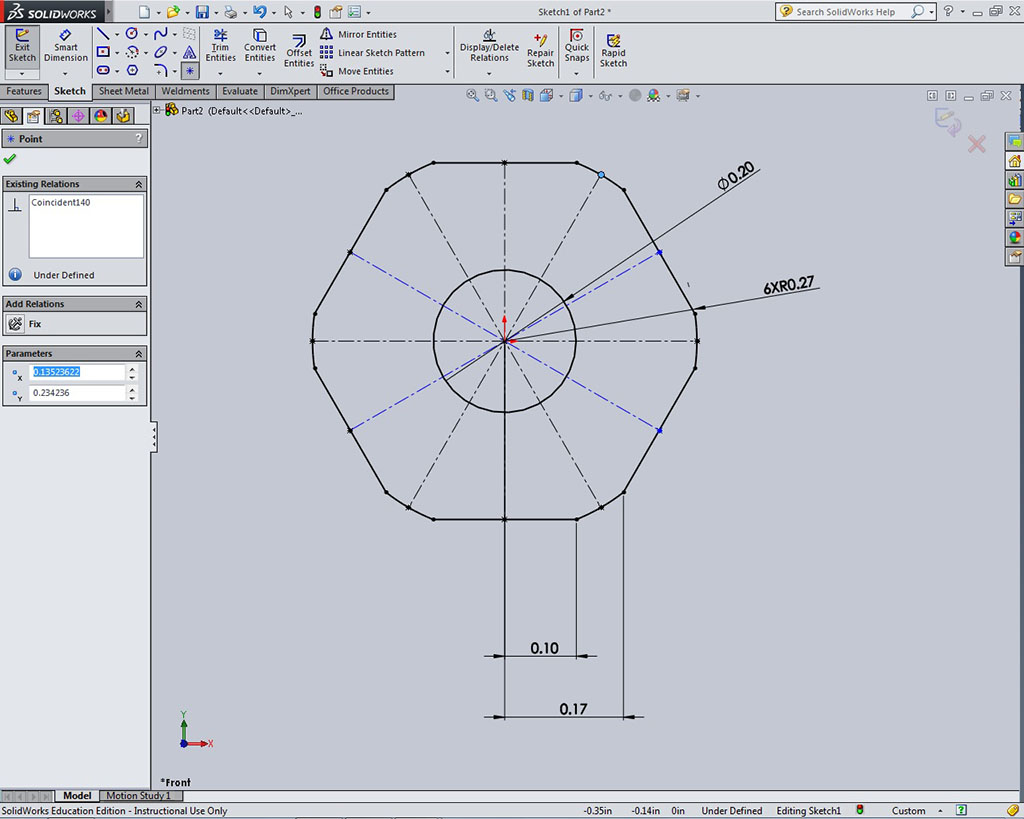This screenshot has height=819, width=1024.
Task: Click the X coordinate parameter field
Action: pos(77,372)
